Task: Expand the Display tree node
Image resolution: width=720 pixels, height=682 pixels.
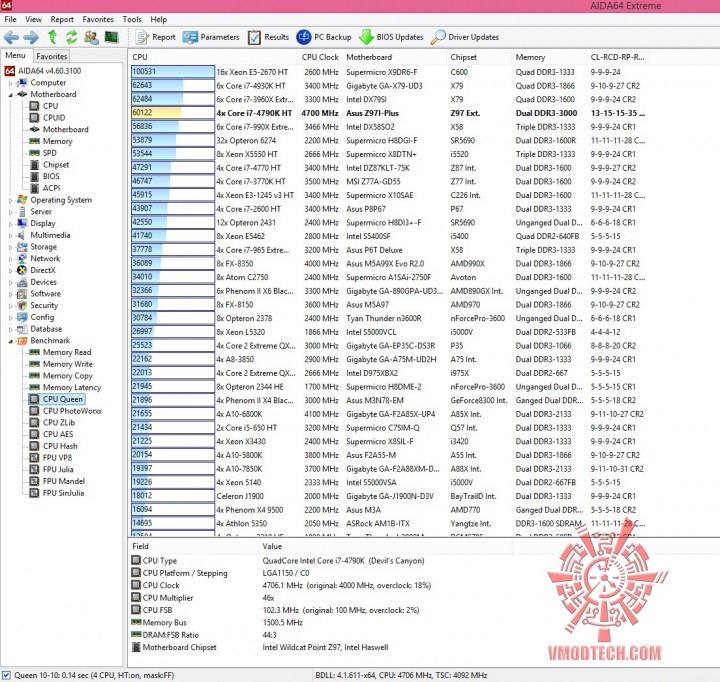Action: [11, 224]
